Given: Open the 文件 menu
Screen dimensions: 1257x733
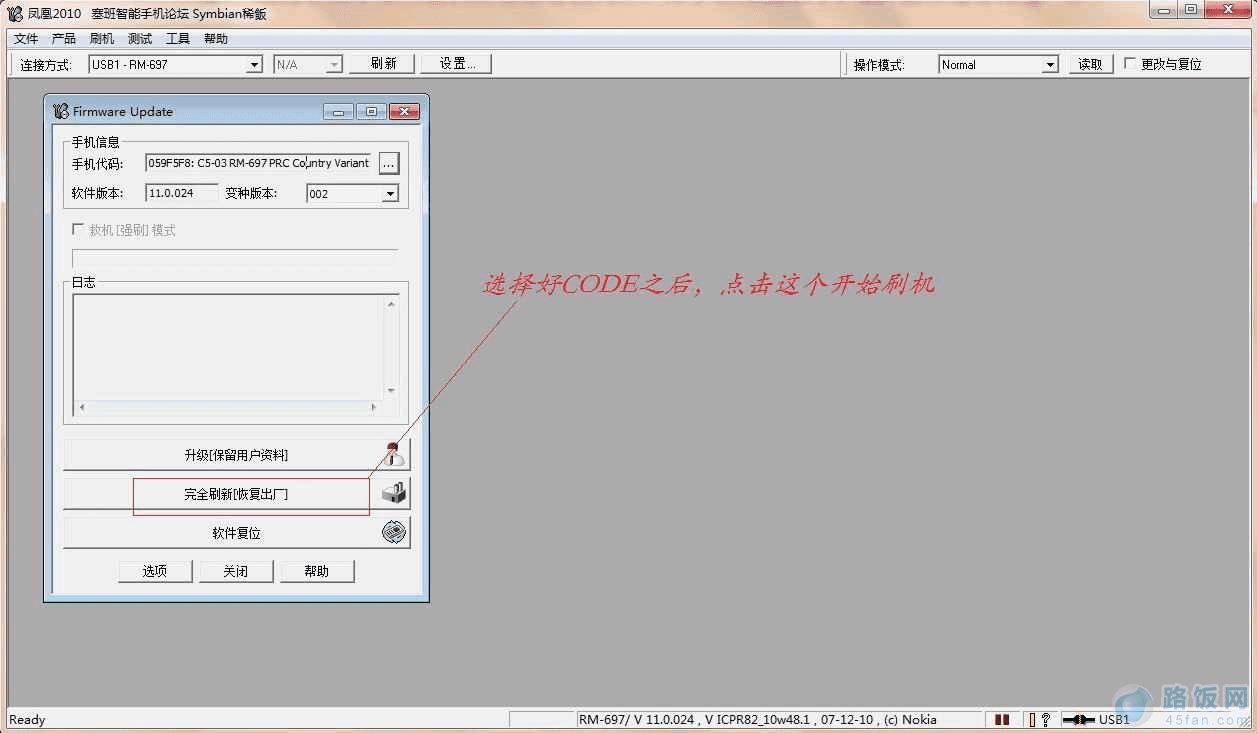Looking at the screenshot, I should click(26, 39).
